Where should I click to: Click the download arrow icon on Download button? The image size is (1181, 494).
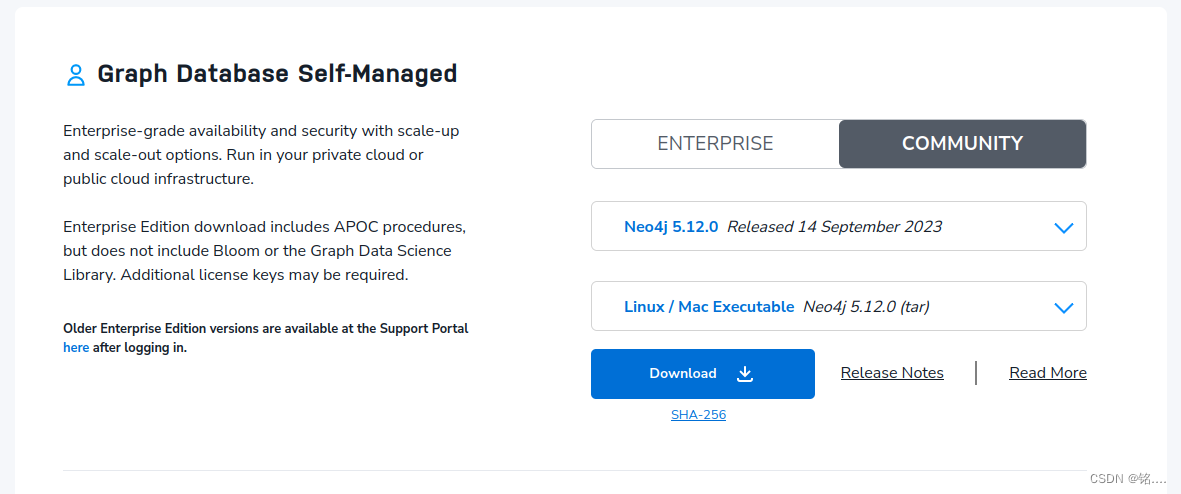[x=745, y=374]
